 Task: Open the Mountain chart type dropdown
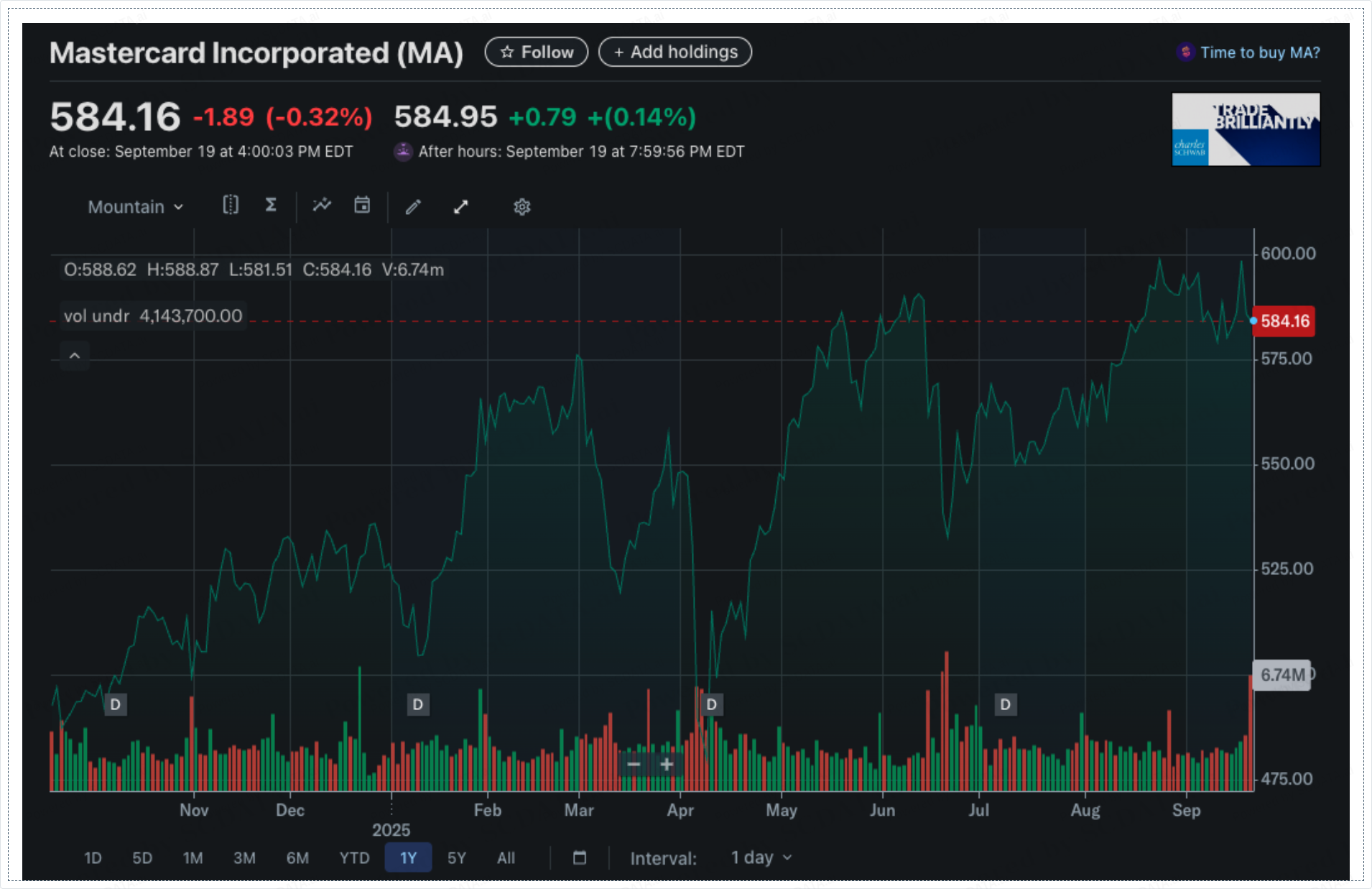pyautogui.click(x=135, y=207)
